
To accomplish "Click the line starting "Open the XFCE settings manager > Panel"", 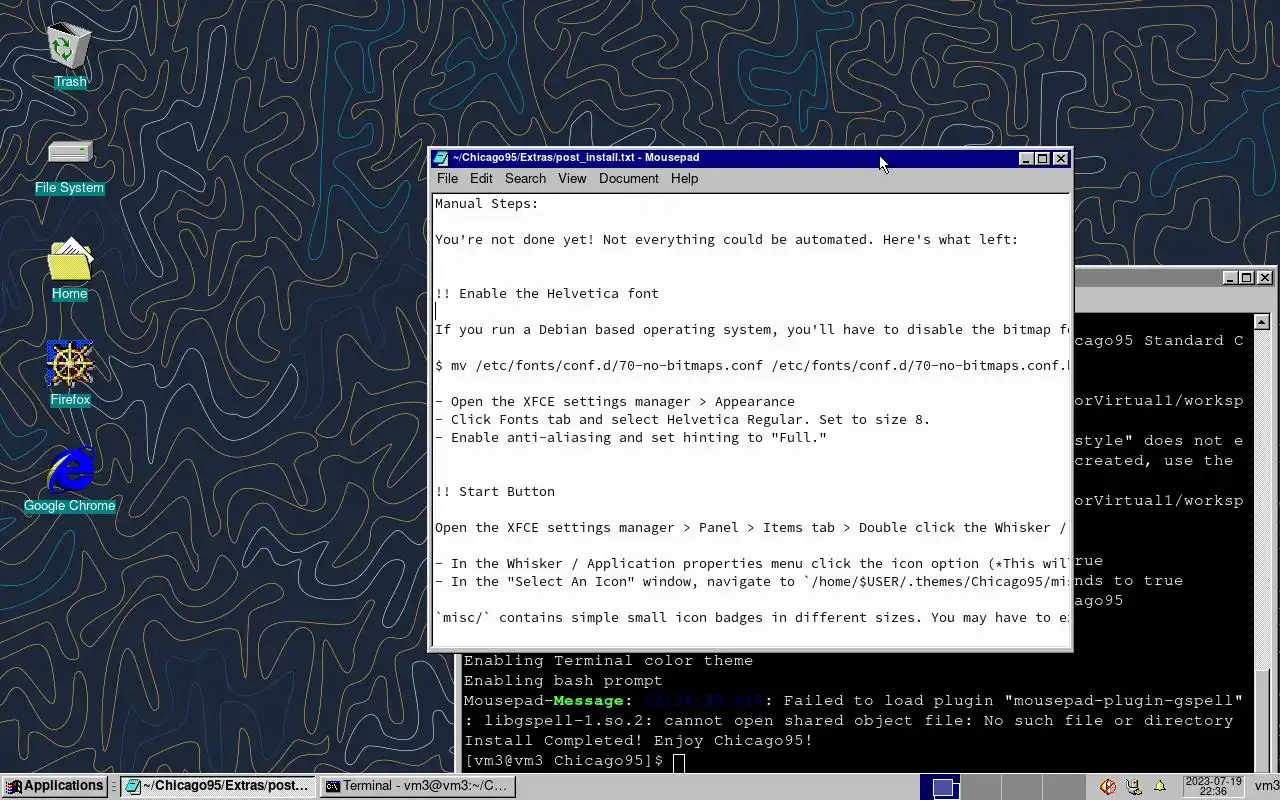I will [752, 528].
